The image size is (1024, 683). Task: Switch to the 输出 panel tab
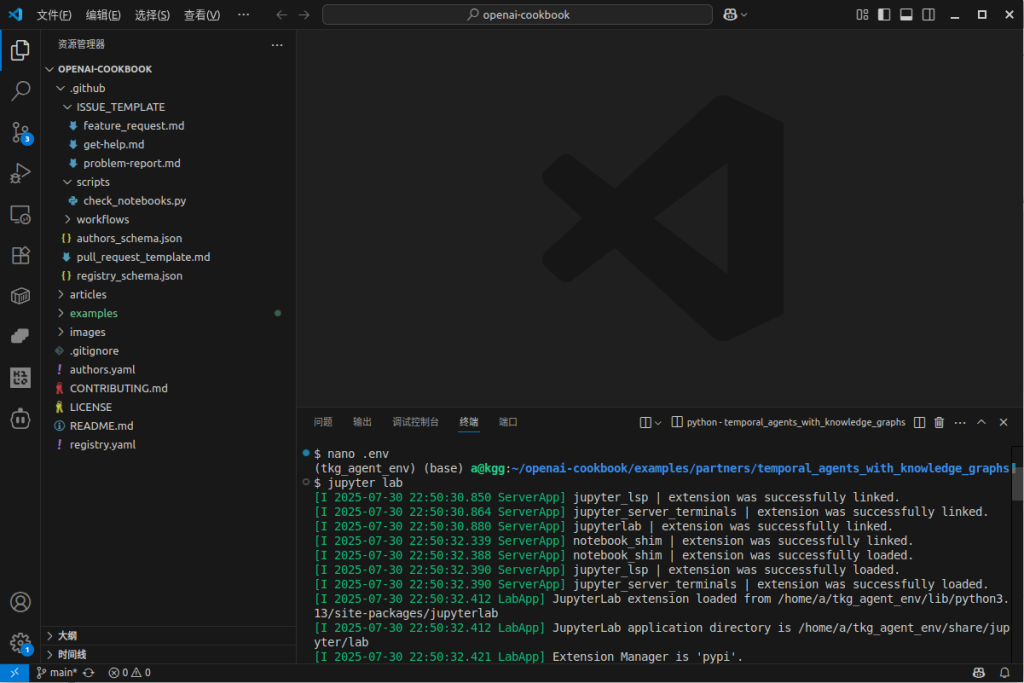(362, 422)
